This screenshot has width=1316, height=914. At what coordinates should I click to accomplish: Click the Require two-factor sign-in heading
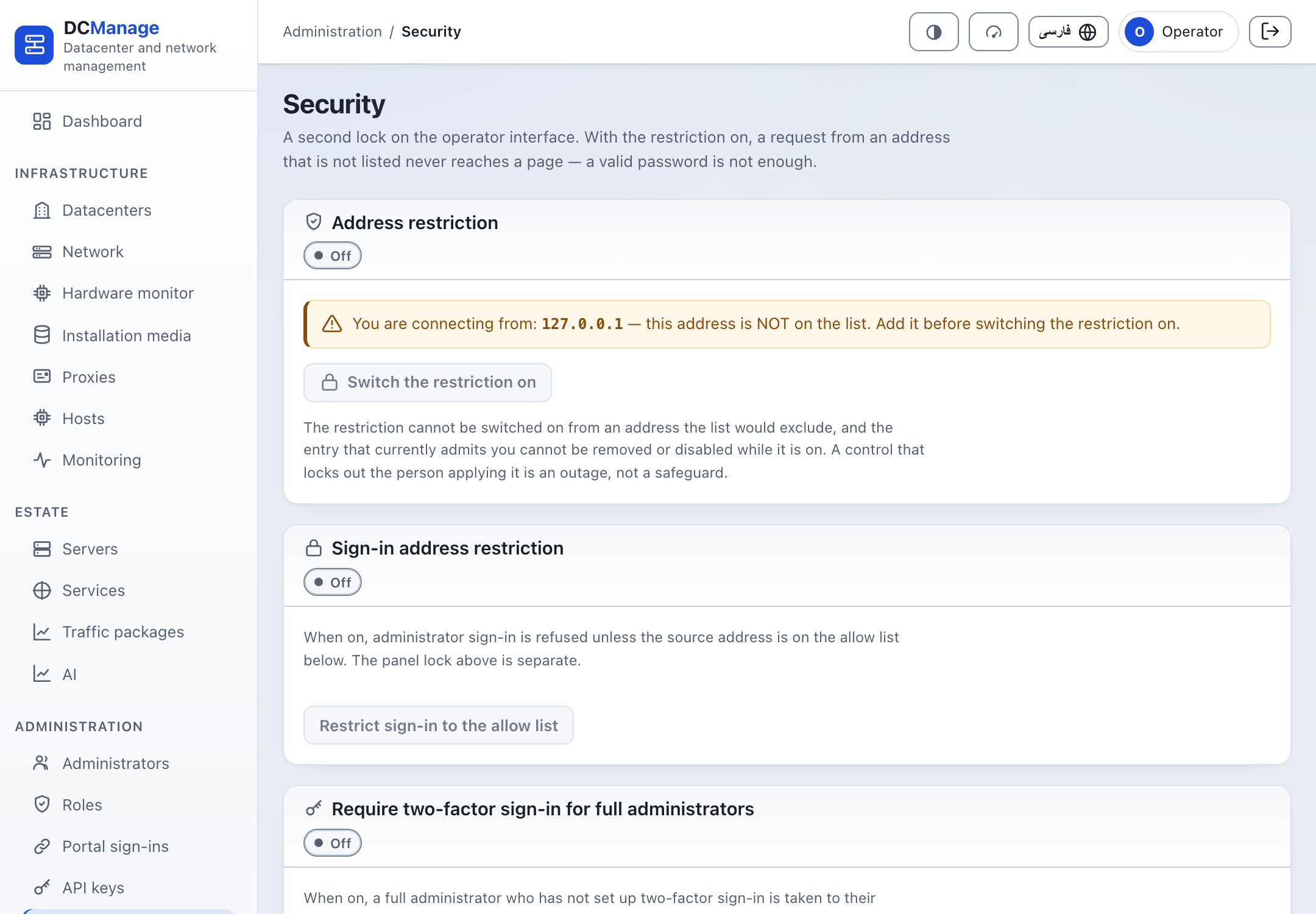point(543,809)
